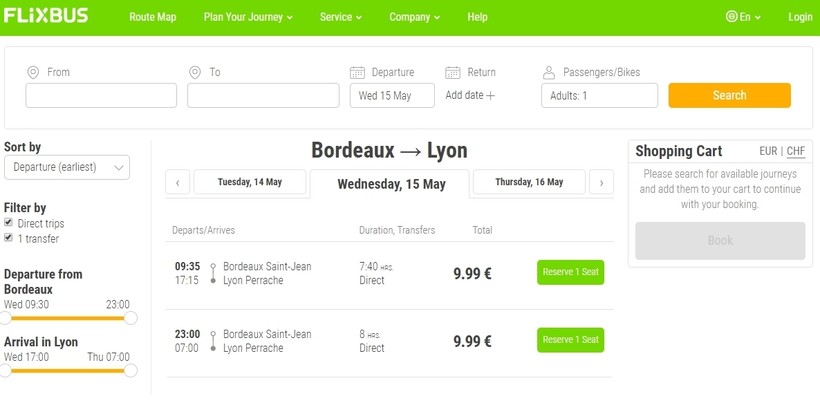
Task: Open the Route Map menu item
Action: coord(153,17)
